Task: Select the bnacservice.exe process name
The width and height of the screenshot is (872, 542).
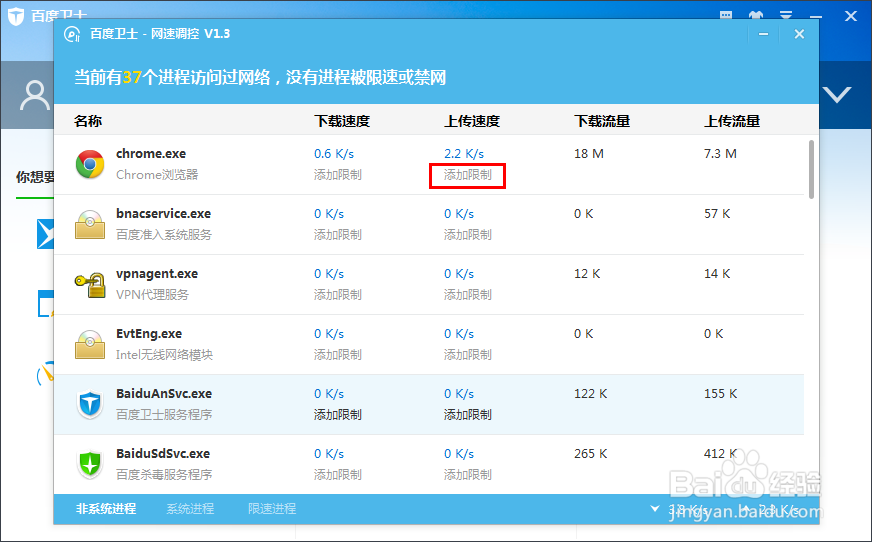Action: point(164,213)
